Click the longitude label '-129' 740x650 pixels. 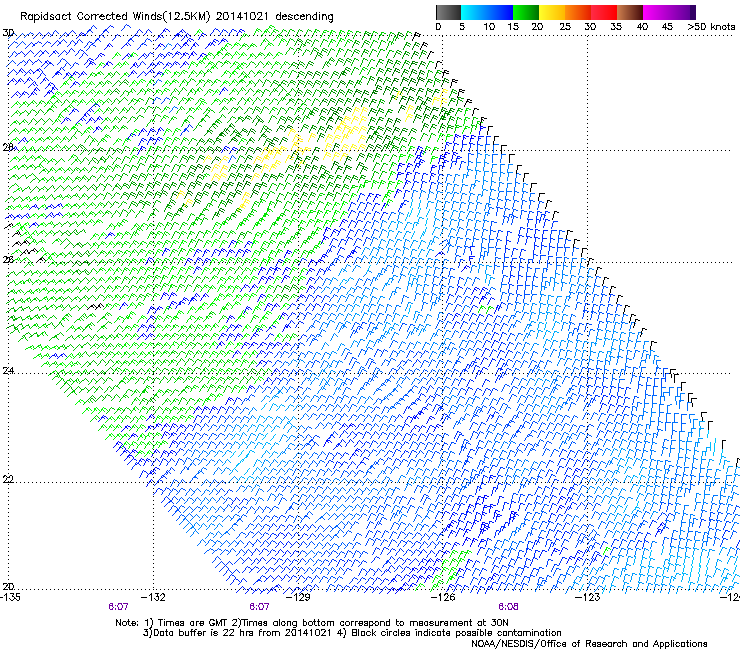pos(299,597)
